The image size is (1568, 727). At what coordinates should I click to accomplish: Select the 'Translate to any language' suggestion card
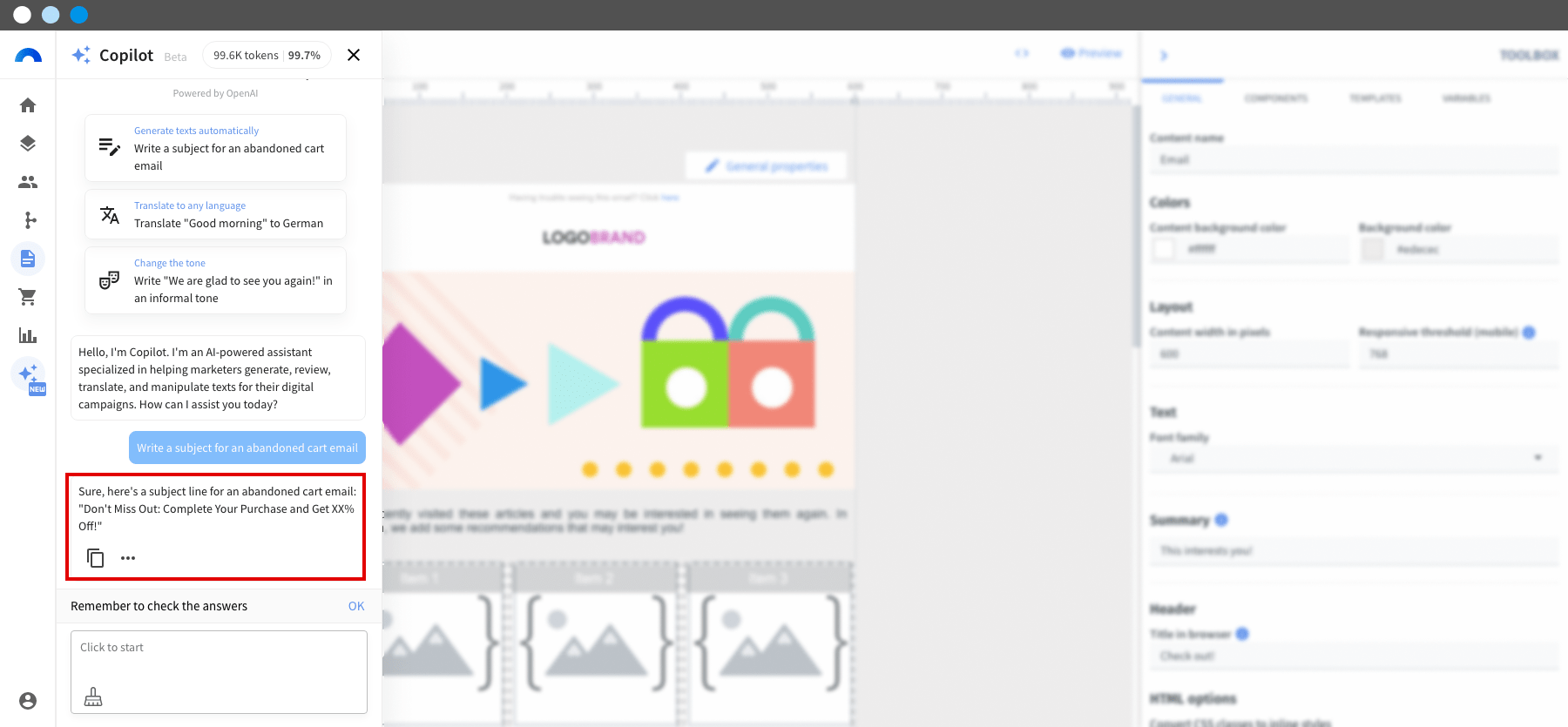(x=215, y=214)
